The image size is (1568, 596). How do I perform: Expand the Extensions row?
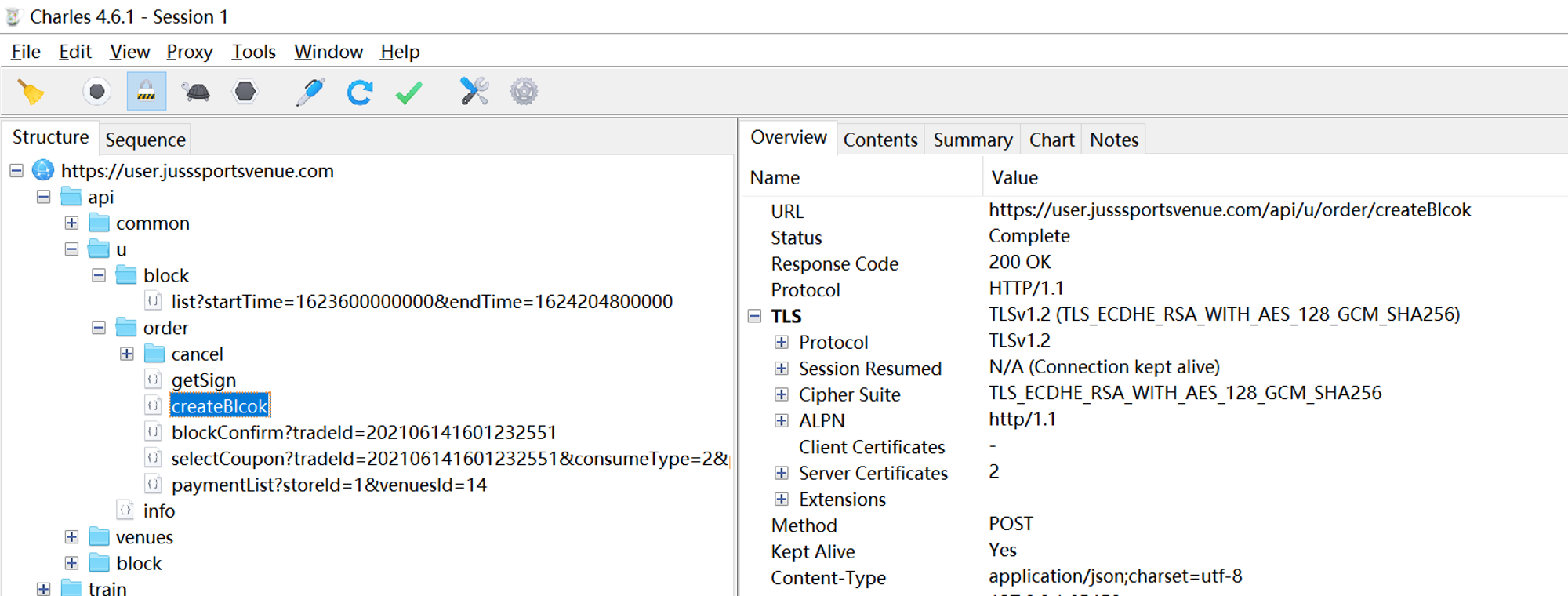(x=782, y=499)
